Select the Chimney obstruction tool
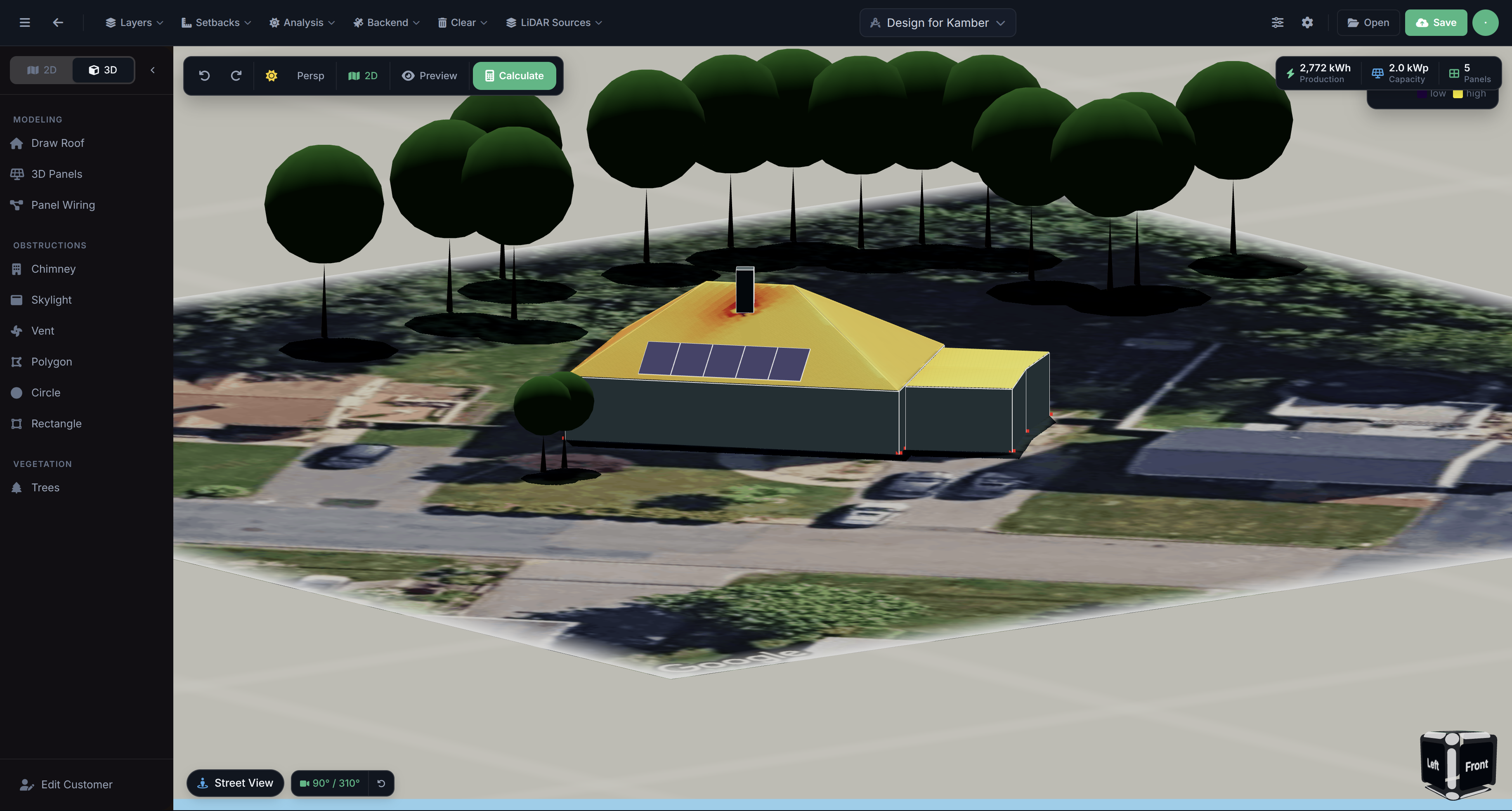Image resolution: width=1512 pixels, height=811 pixels. (x=53, y=269)
